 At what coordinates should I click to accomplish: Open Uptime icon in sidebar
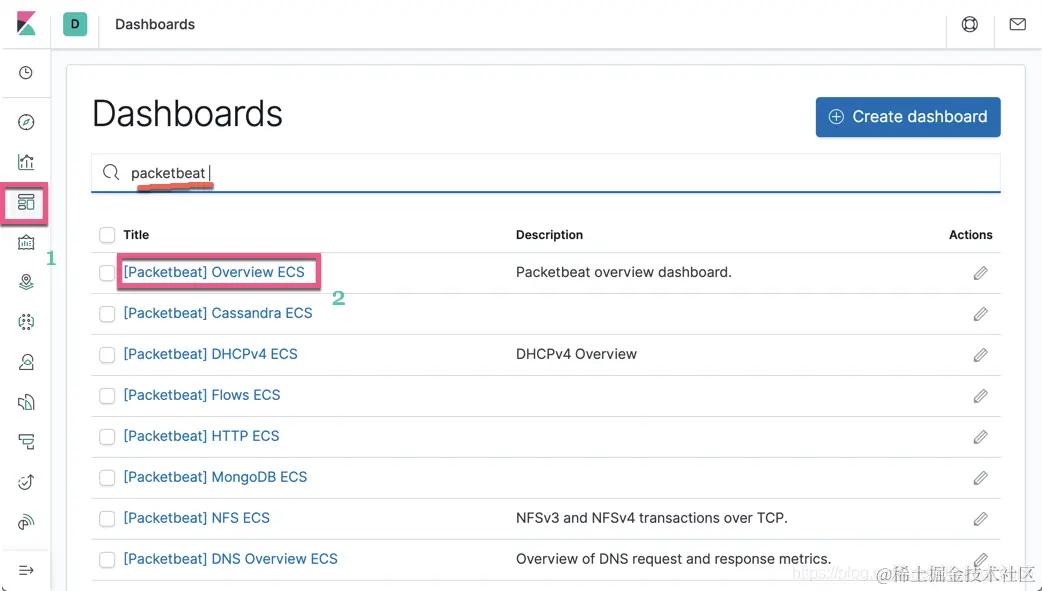(x=26, y=482)
